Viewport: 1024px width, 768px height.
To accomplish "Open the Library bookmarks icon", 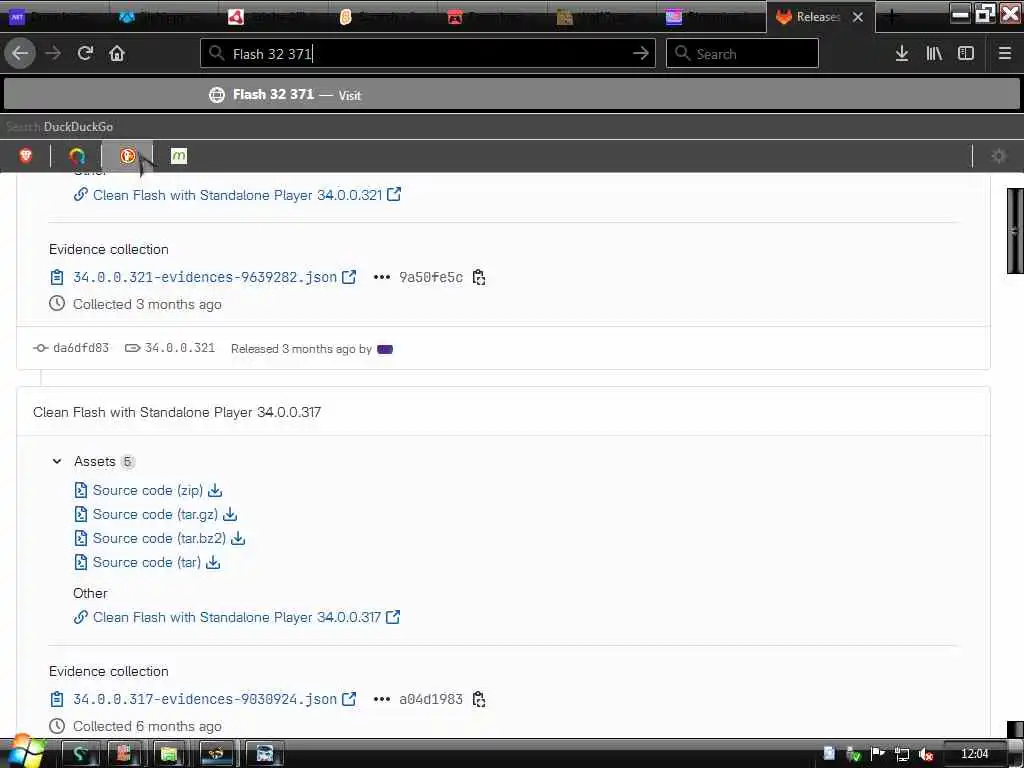I will (934, 54).
